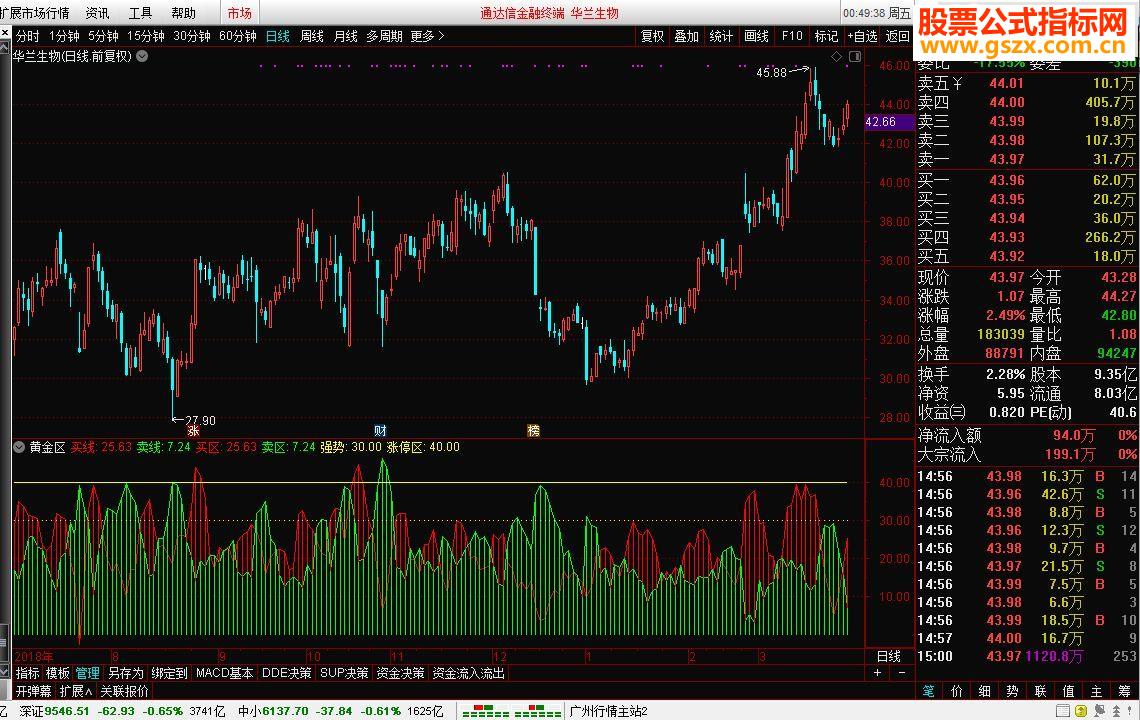The height and width of the screenshot is (720, 1140).
Task: Select the 周线 period tab
Action: click(x=312, y=36)
